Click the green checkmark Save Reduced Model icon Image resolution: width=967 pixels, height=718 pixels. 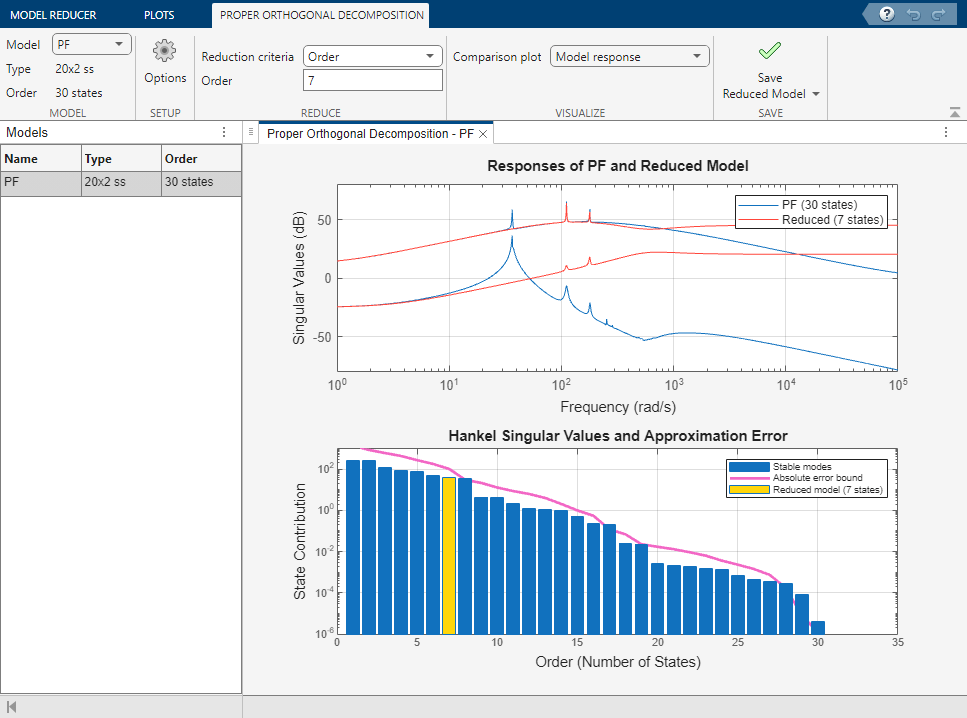point(769,48)
